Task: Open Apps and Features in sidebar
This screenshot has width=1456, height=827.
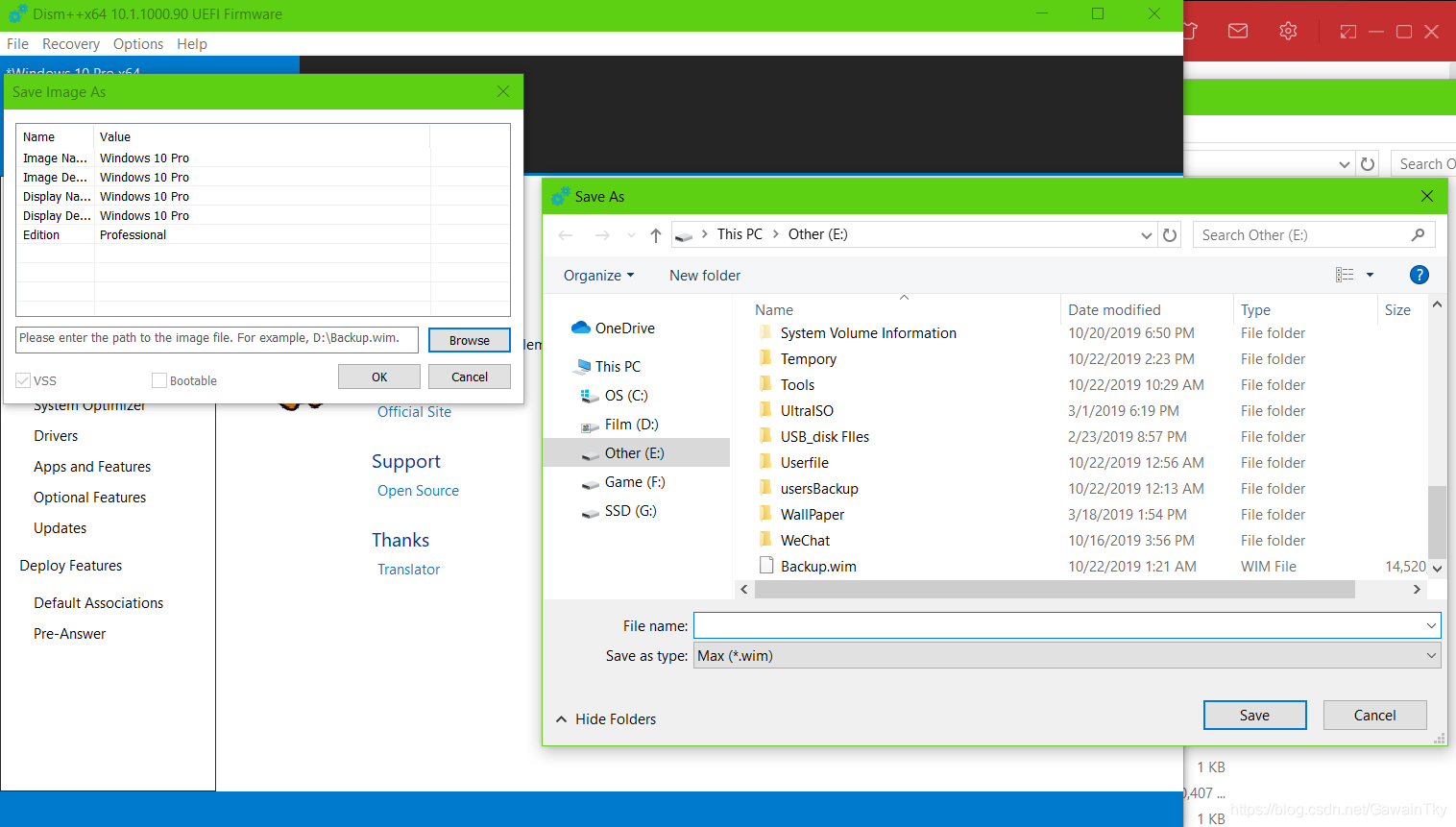Action: (x=92, y=466)
